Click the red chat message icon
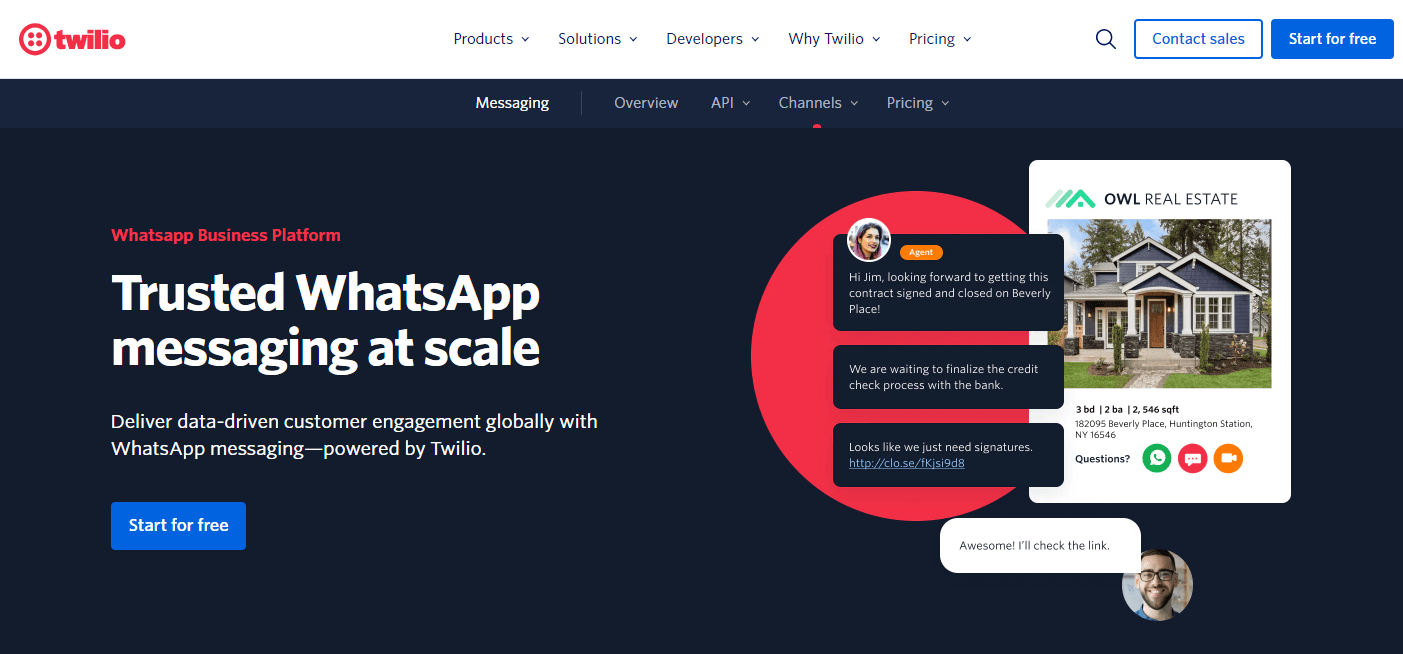 1192,458
